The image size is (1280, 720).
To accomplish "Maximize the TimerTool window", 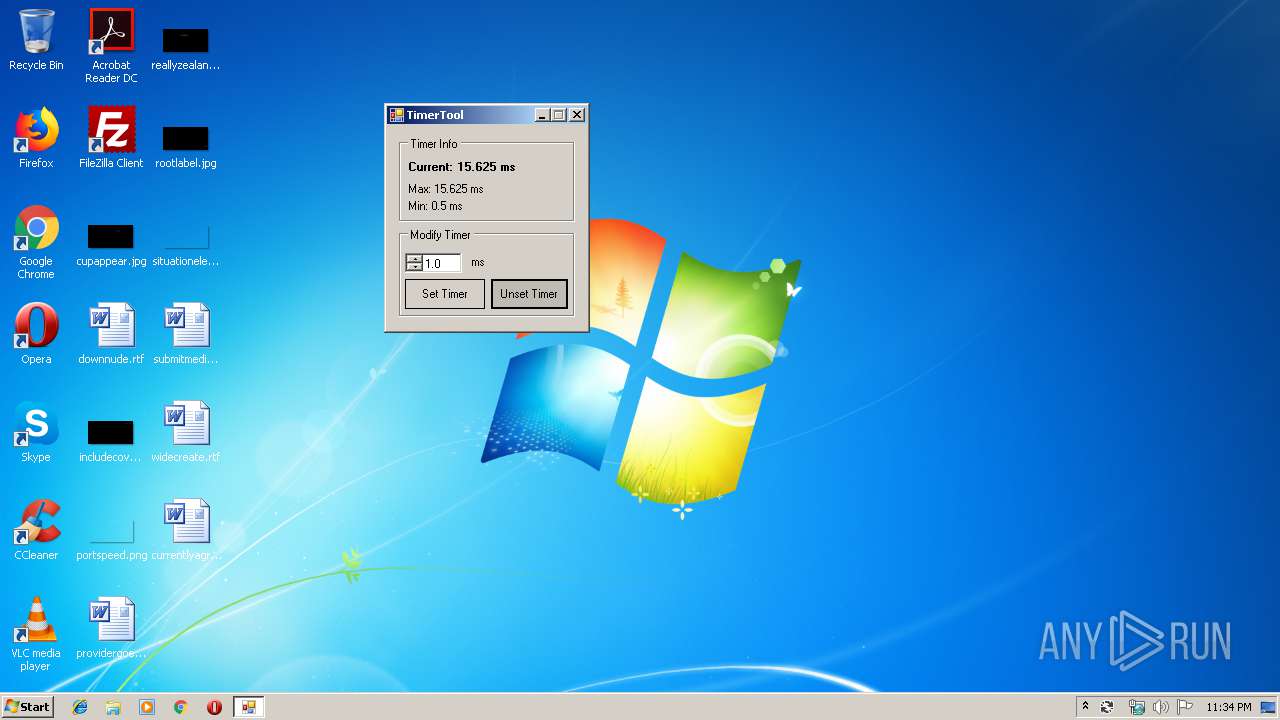I will coord(559,115).
